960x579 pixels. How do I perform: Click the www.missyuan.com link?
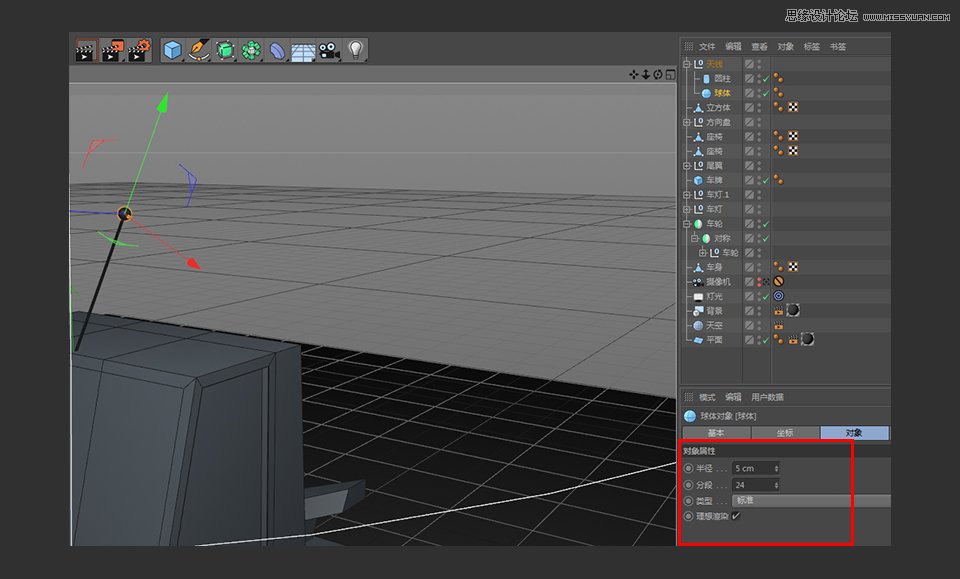[905, 15]
